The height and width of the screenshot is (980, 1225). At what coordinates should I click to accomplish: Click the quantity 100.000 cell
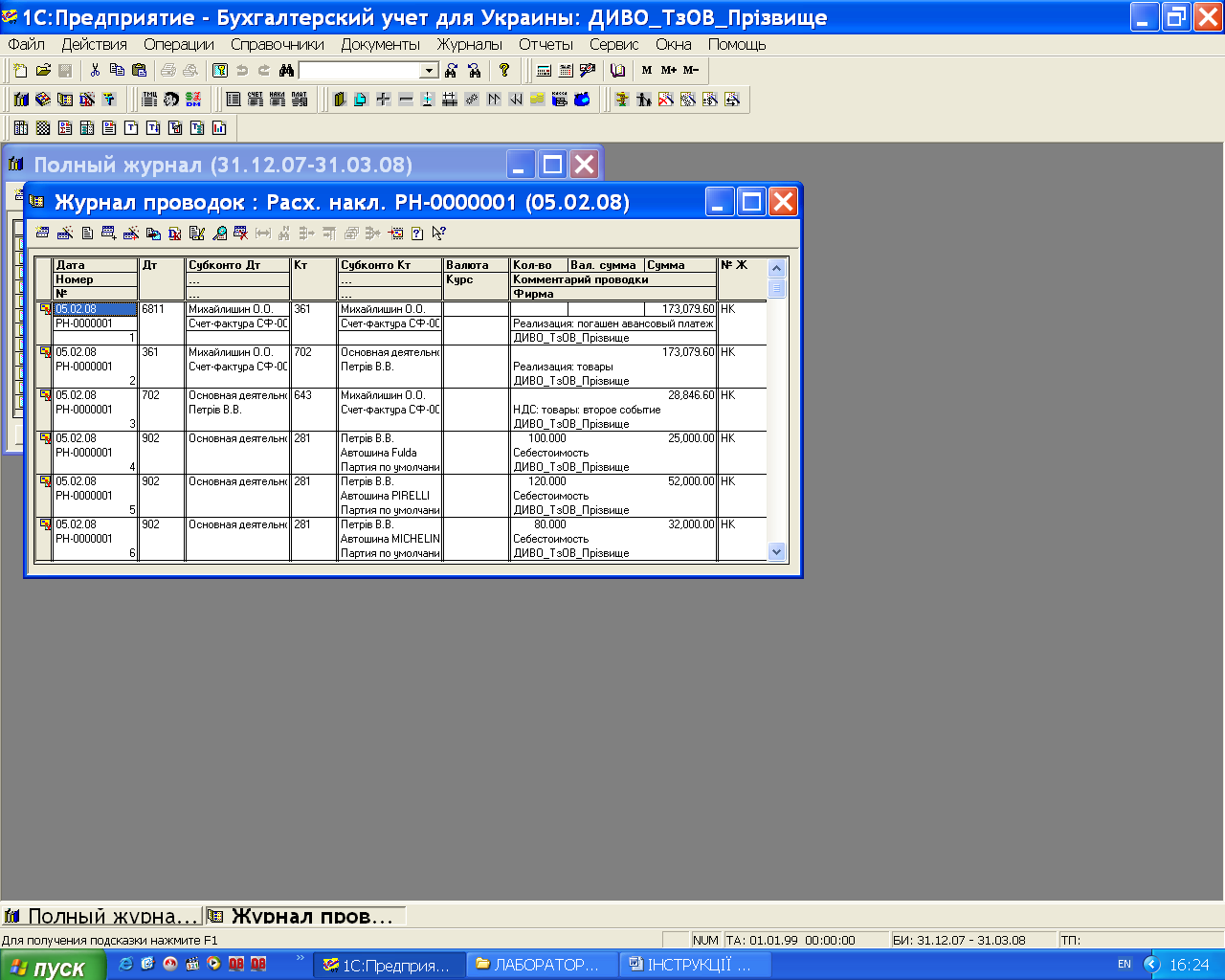(x=539, y=438)
